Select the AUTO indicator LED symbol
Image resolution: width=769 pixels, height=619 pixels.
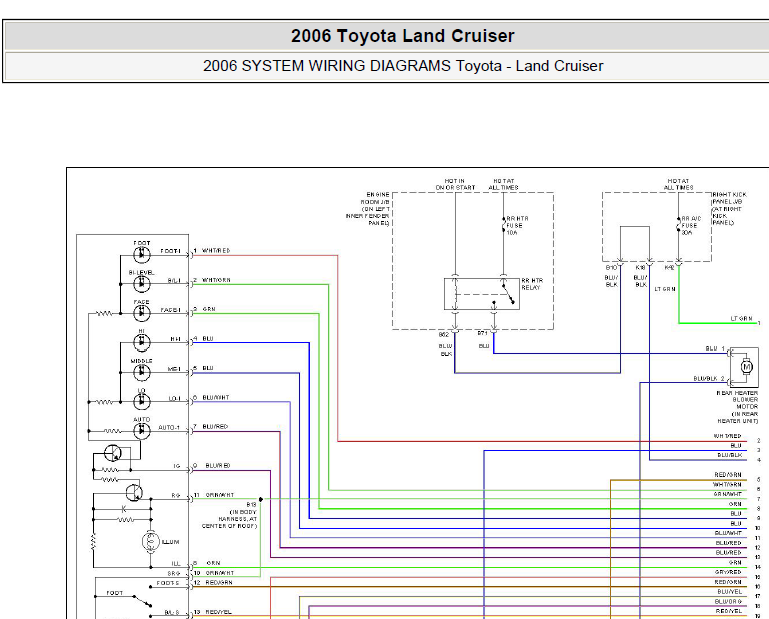point(142,431)
